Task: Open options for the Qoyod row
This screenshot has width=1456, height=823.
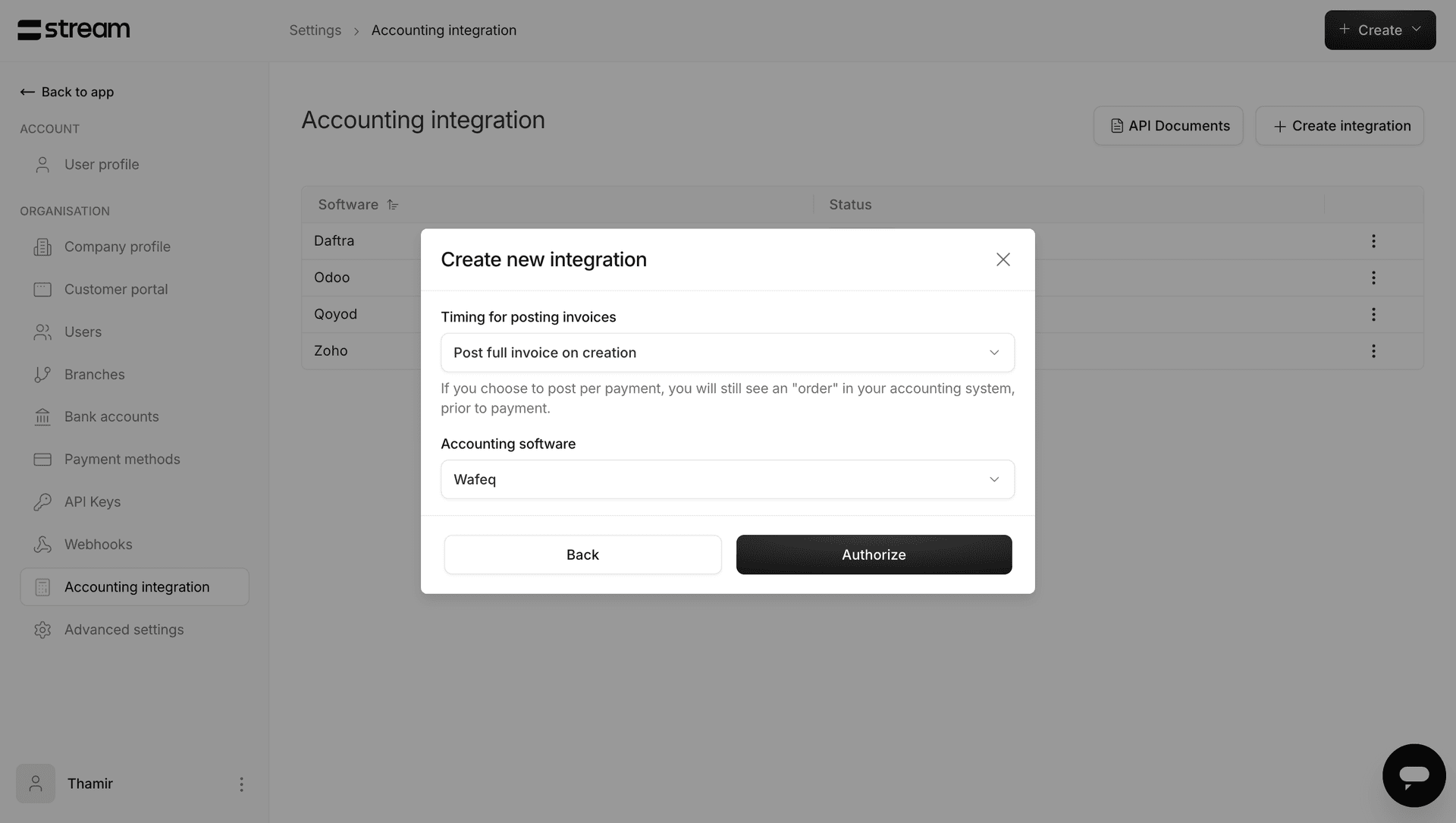Action: pos(1373,314)
